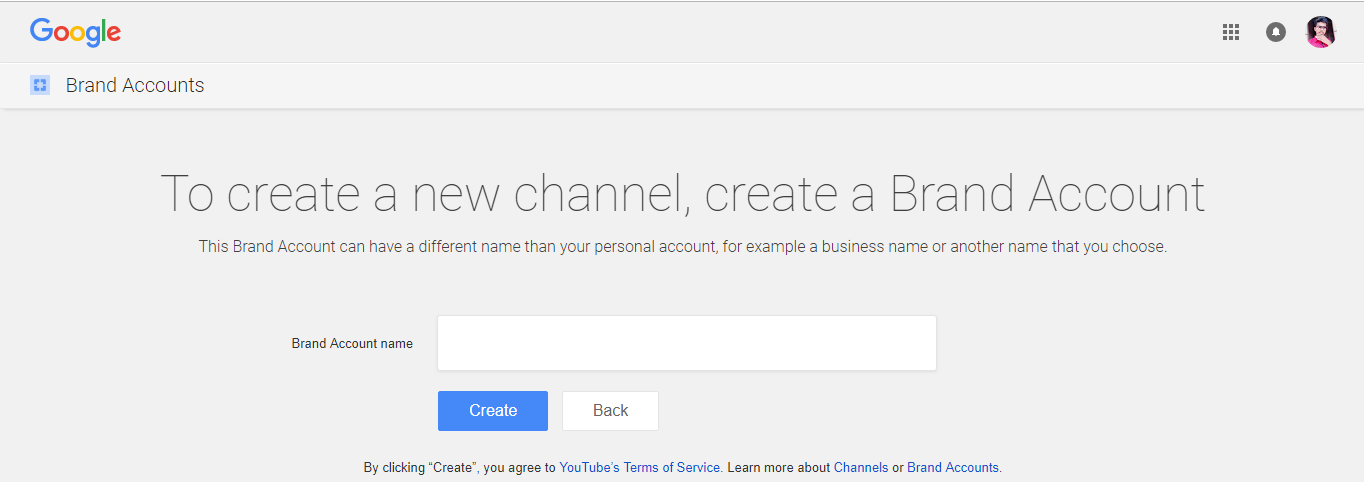Open the notifications bell
The height and width of the screenshot is (482, 1364).
pyautogui.click(x=1276, y=32)
